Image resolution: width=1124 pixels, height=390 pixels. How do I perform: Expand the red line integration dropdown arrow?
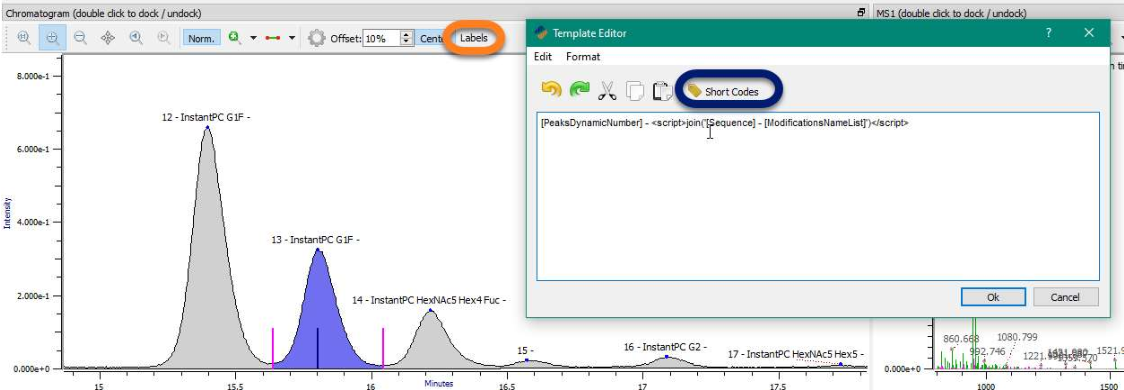click(292, 39)
